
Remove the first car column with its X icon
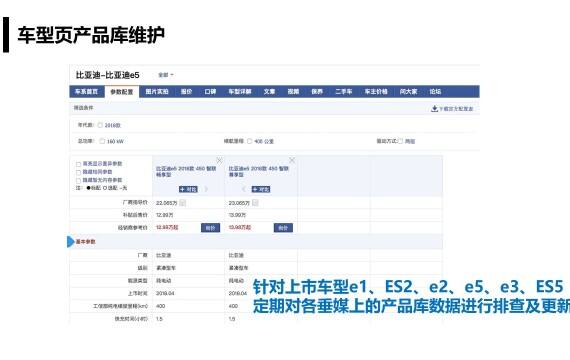pos(219,160)
